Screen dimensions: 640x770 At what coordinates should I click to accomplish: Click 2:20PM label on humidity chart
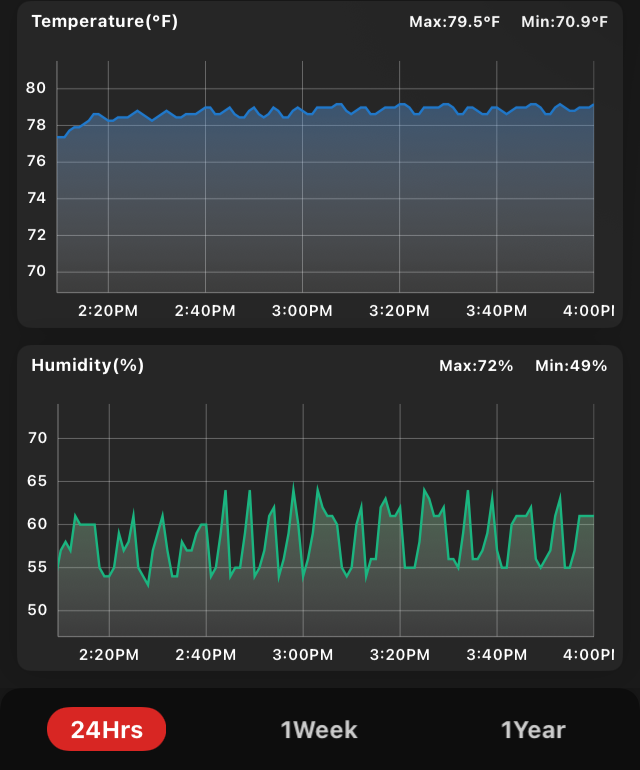(109, 655)
